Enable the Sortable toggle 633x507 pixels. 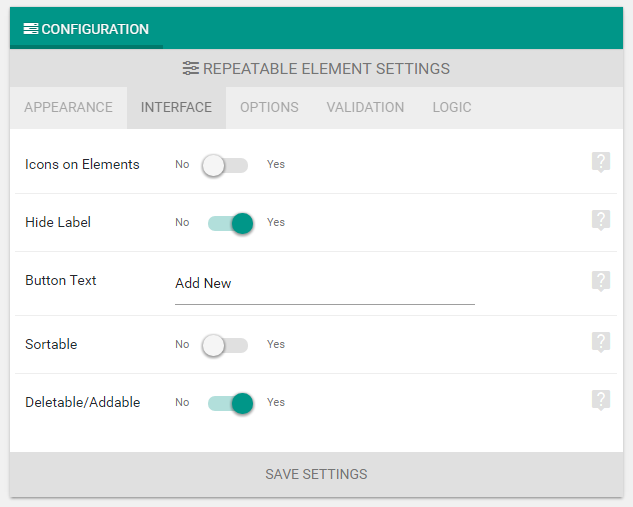coord(225,345)
